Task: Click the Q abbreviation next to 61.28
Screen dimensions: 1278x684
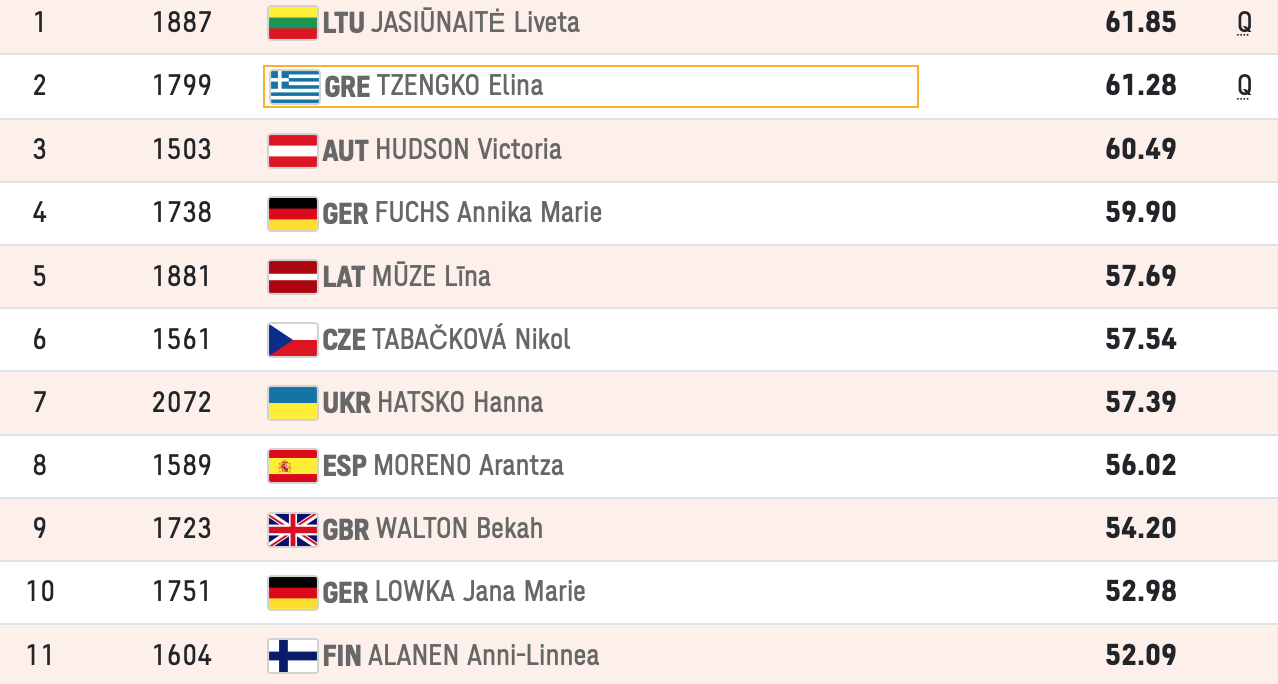Action: click(1244, 86)
